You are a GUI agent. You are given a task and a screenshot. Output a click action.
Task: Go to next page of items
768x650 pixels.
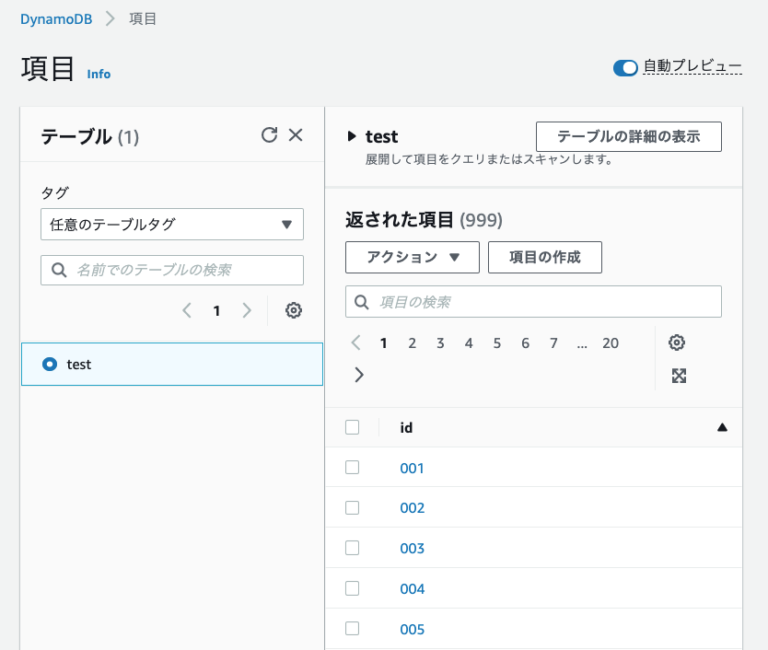[359, 375]
